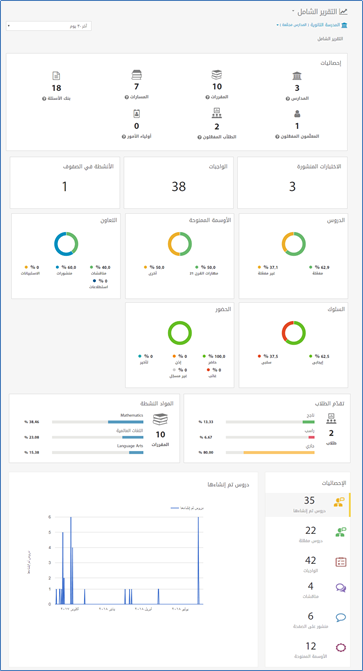Open the الاختبارات المنشورة card showing 3
The image size is (363, 671).
[x=292, y=182]
